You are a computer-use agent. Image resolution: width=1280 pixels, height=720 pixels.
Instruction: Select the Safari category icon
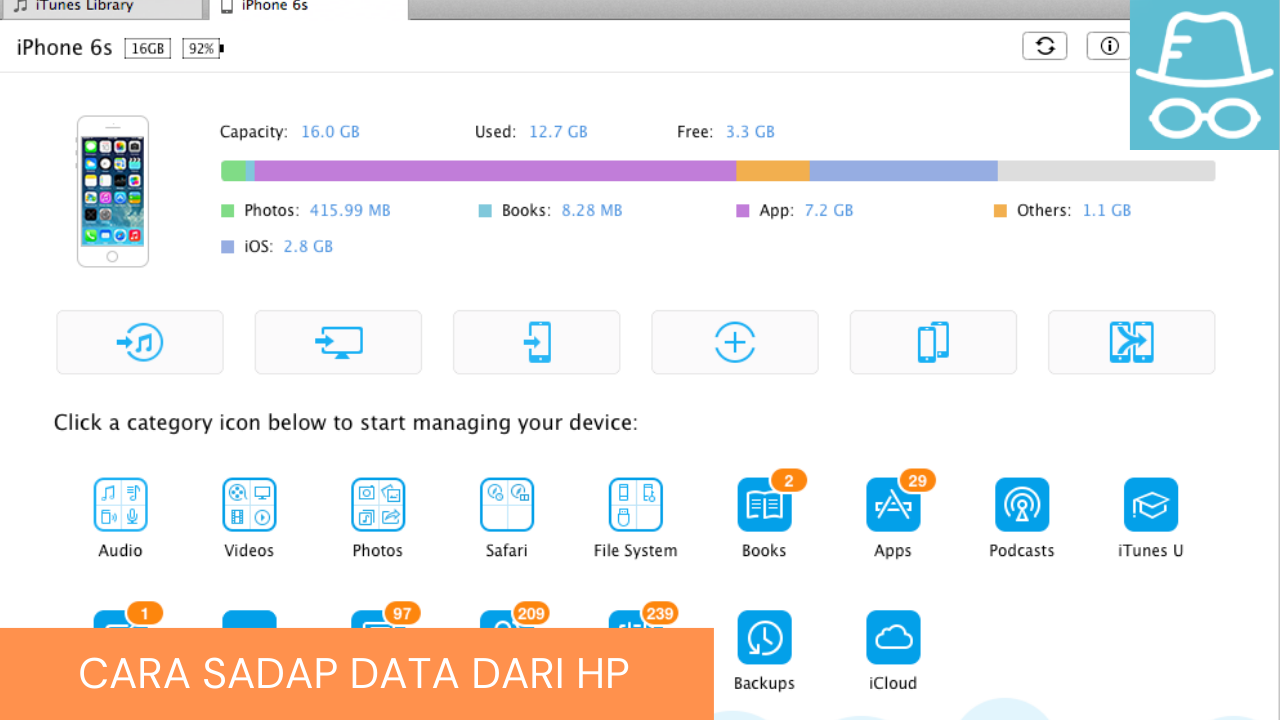[x=507, y=505]
